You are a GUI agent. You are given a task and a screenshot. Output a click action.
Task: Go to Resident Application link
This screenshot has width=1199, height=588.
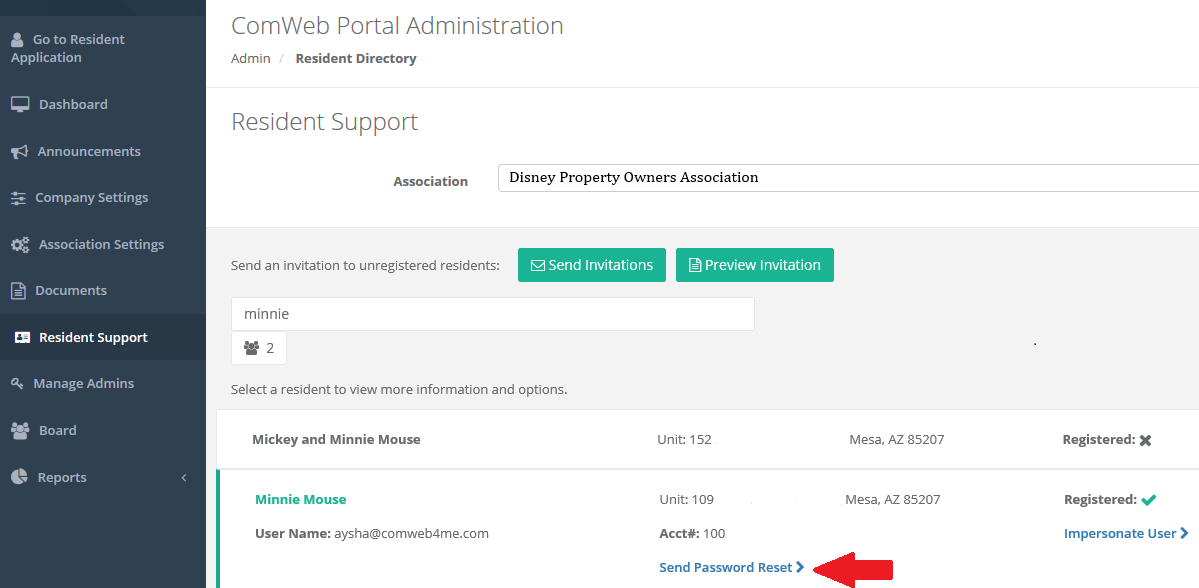[67, 48]
